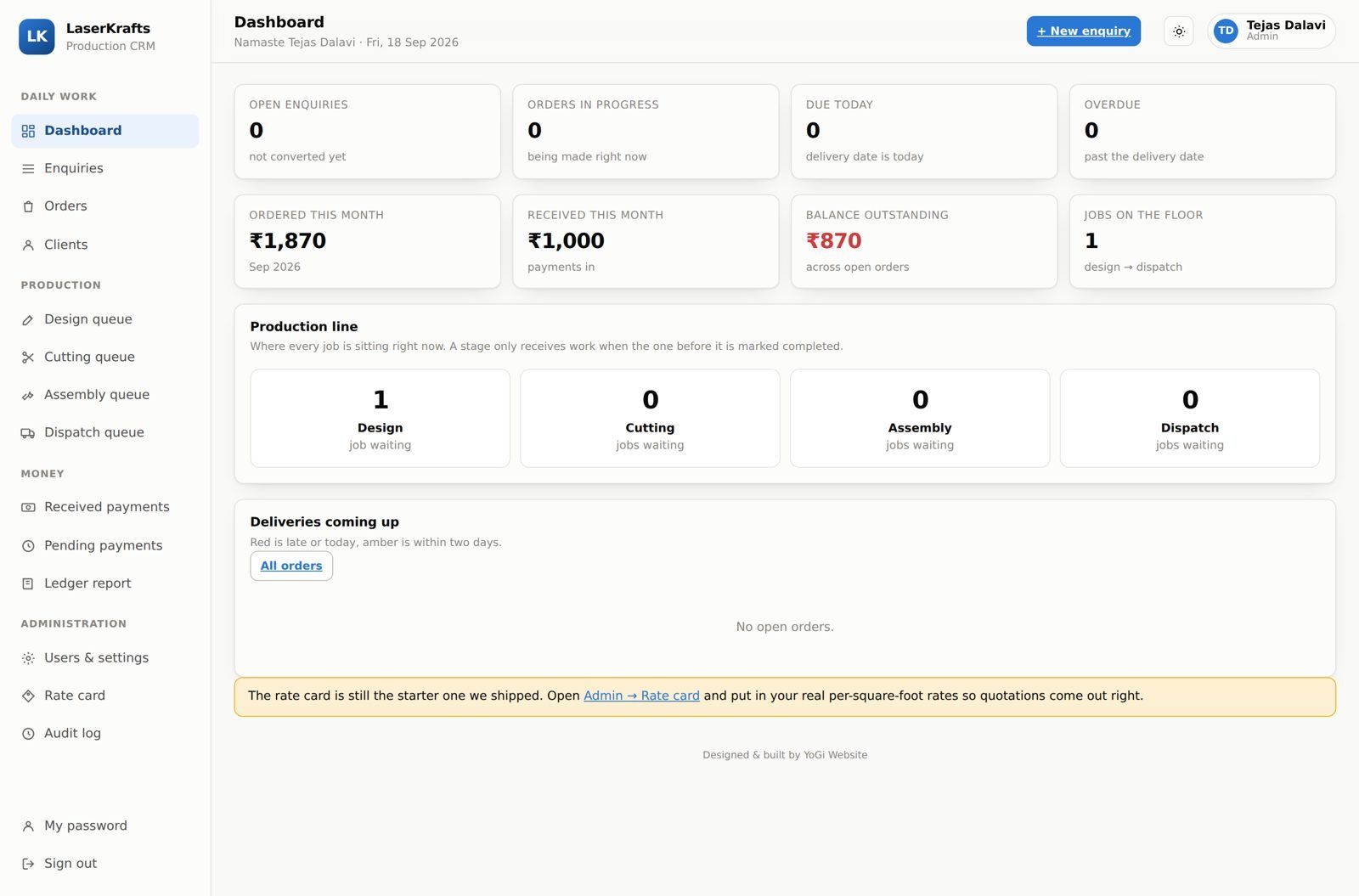Toggle the light/dark theme sun button
Image resolution: width=1359 pixels, height=896 pixels.
[1179, 31]
